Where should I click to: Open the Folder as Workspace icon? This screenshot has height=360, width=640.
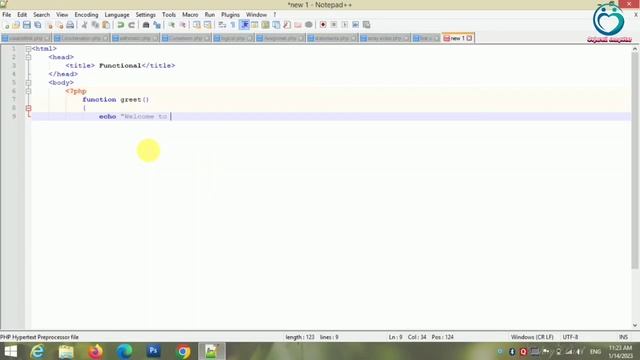click(x=298, y=25)
